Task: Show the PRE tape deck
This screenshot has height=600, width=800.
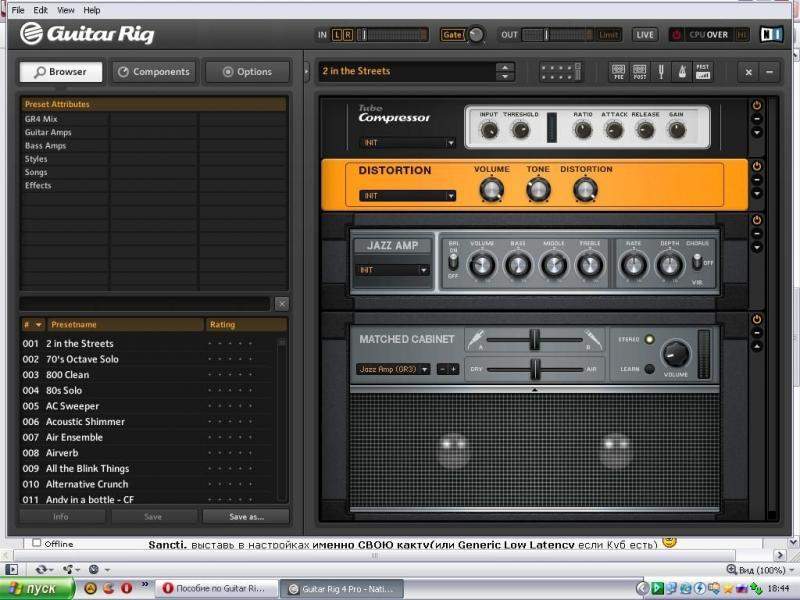Action: (620, 72)
